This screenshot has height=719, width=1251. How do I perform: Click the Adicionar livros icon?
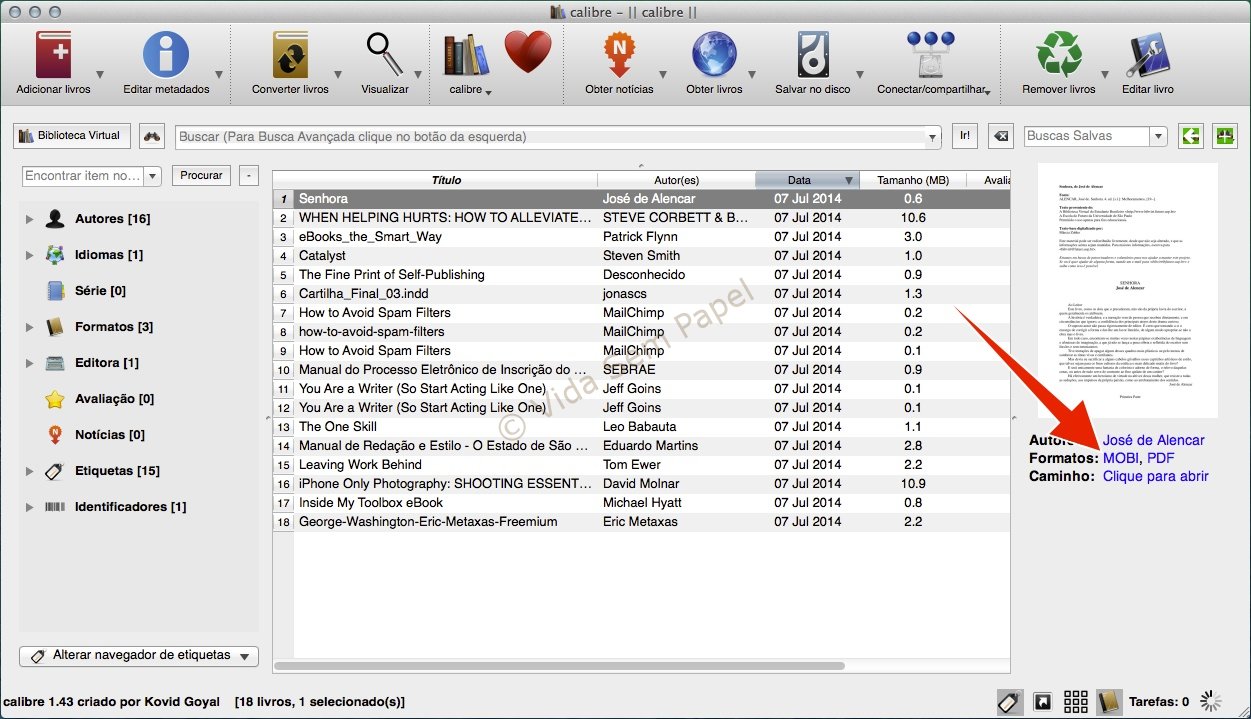click(53, 54)
